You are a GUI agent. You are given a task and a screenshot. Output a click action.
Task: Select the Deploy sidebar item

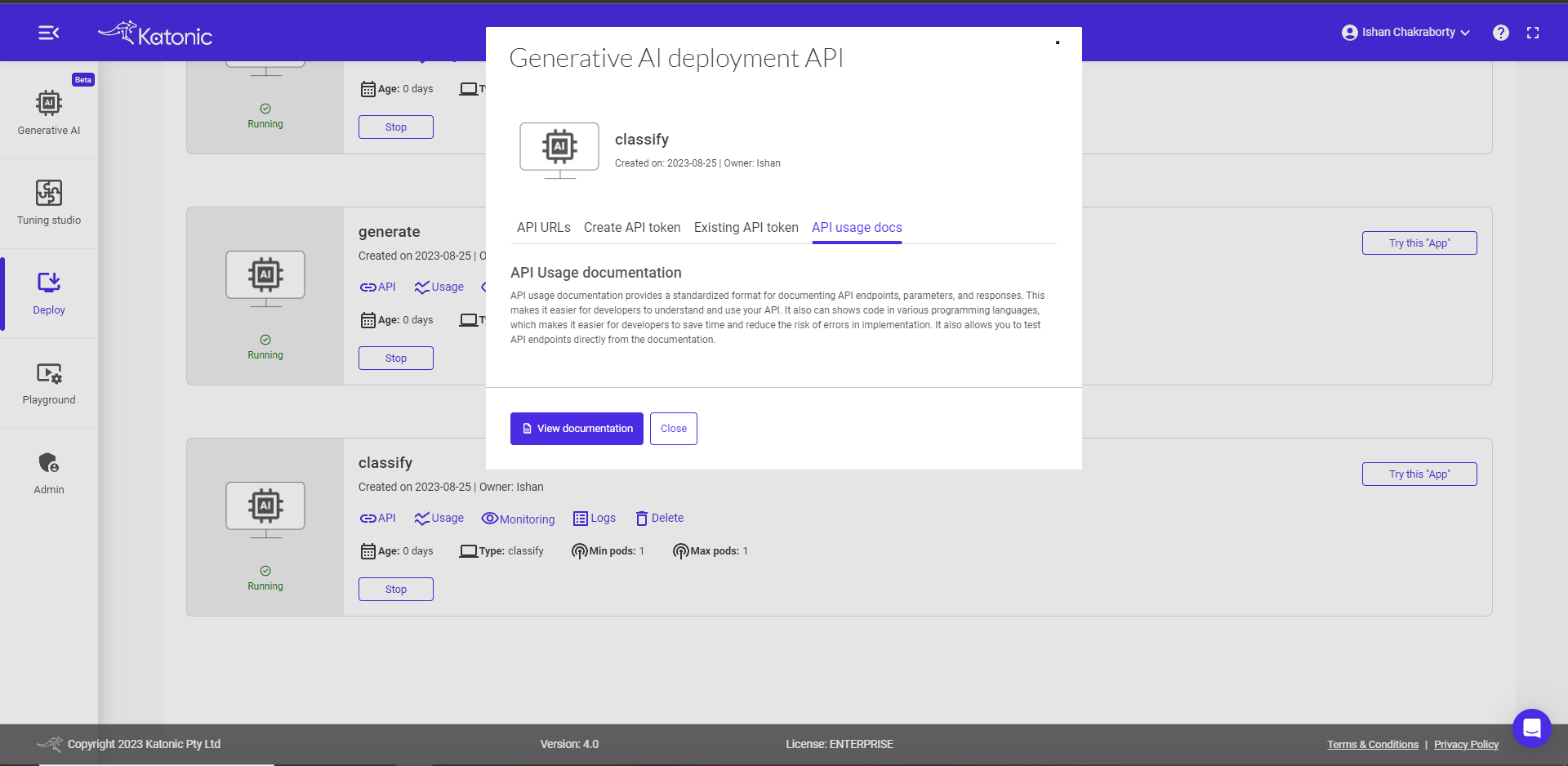coord(49,293)
